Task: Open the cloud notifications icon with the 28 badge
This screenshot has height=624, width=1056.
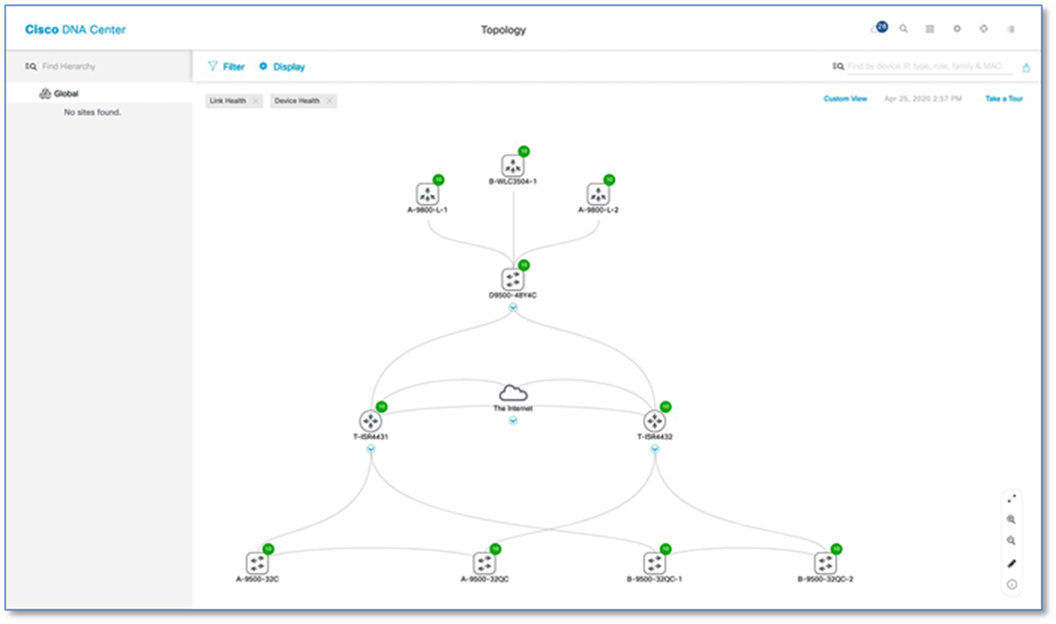Action: tap(878, 28)
